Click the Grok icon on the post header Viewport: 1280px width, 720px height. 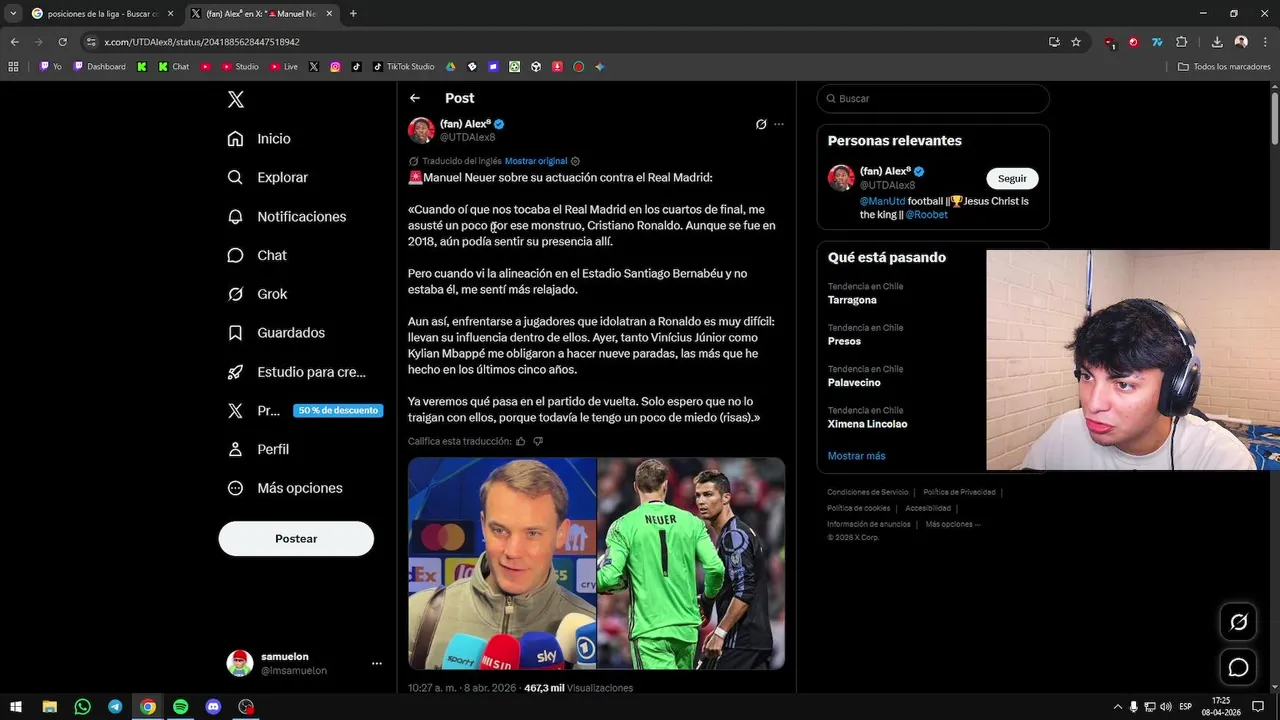tap(761, 124)
